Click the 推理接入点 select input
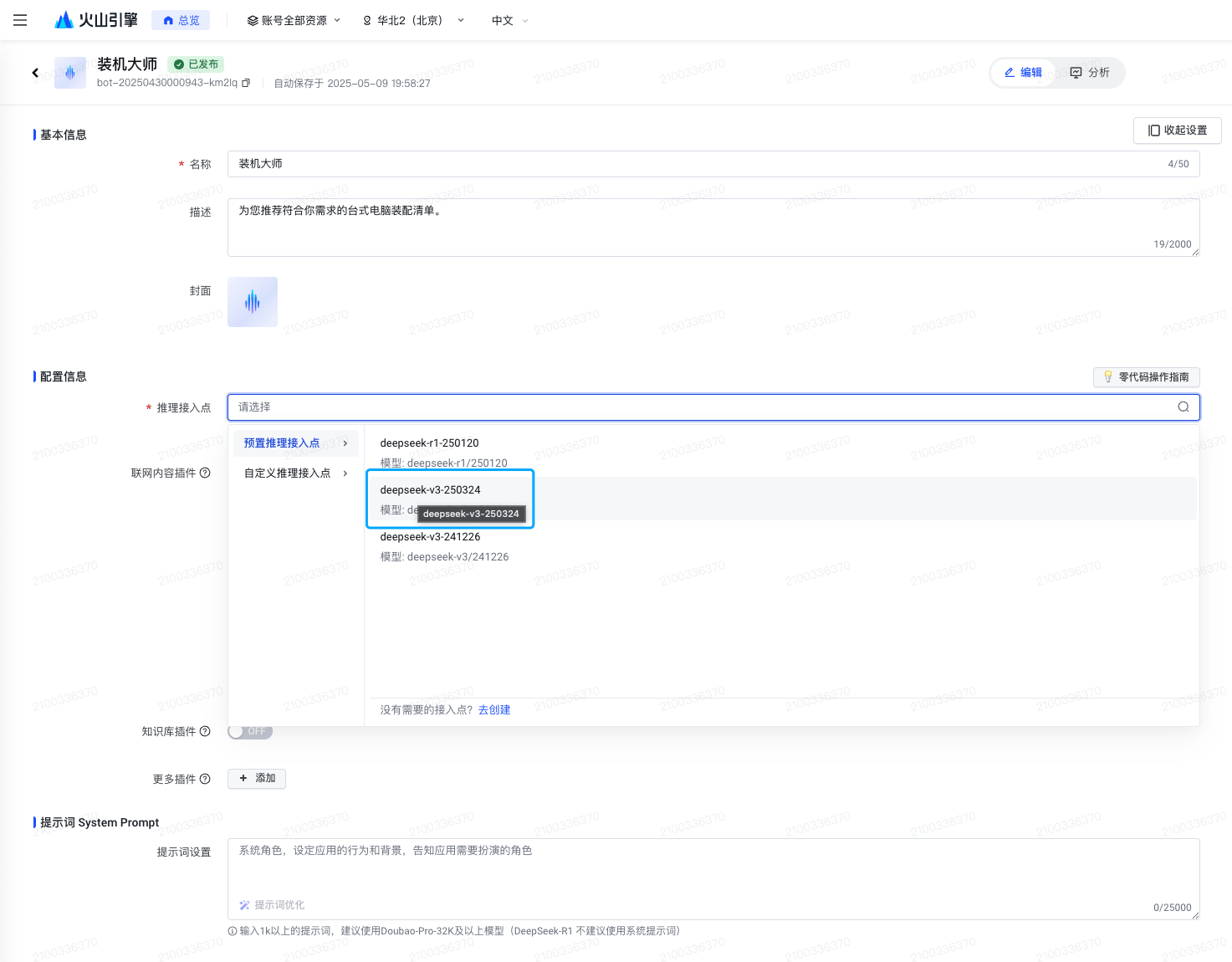 pos(713,407)
